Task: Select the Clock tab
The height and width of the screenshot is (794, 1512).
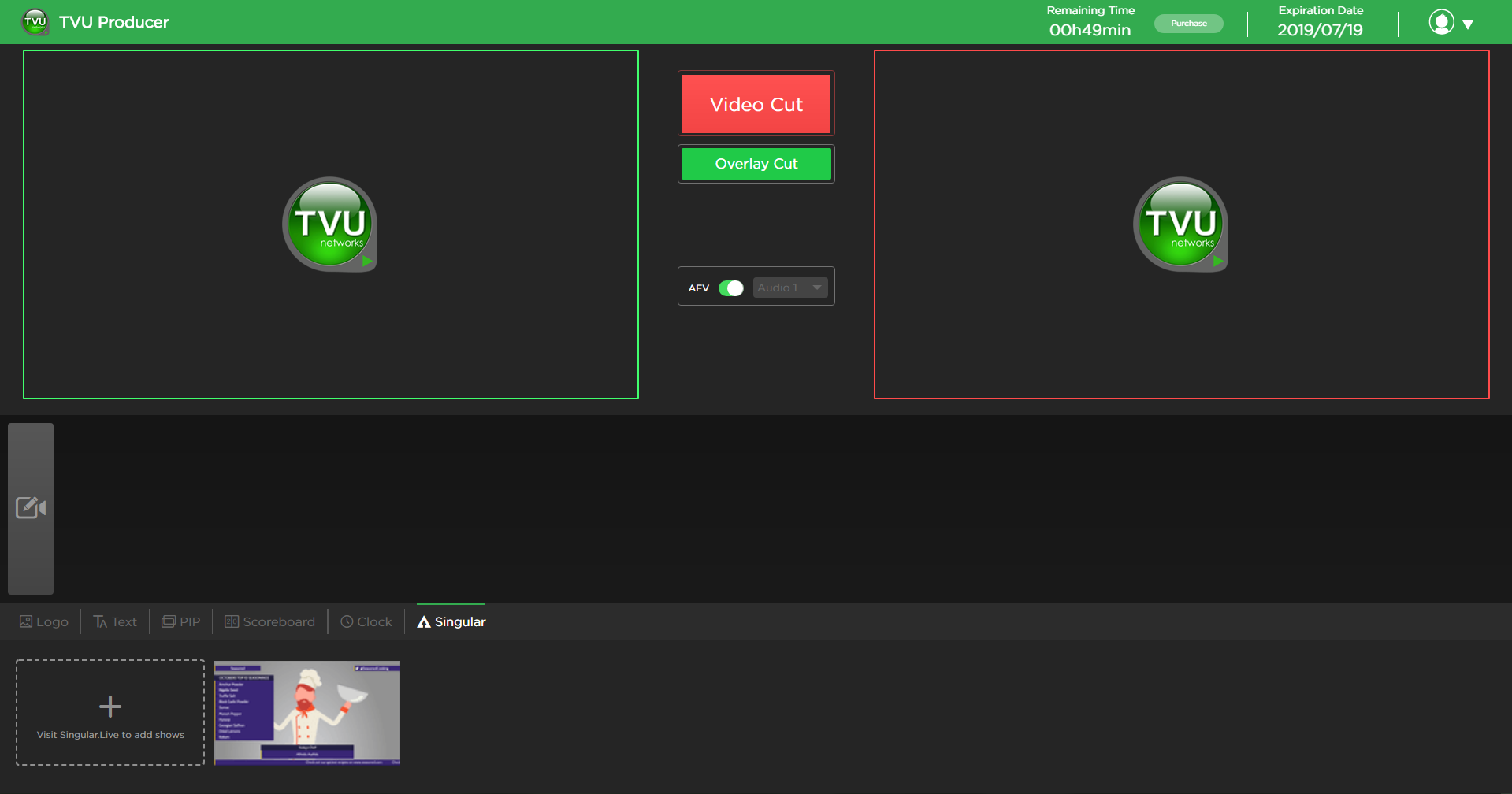Action: [x=366, y=621]
